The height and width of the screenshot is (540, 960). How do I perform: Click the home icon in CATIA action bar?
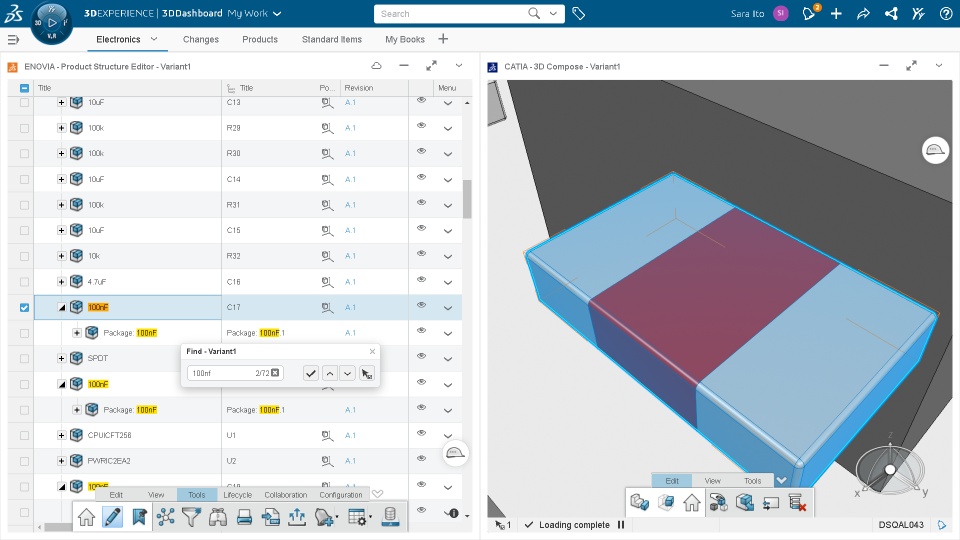692,503
